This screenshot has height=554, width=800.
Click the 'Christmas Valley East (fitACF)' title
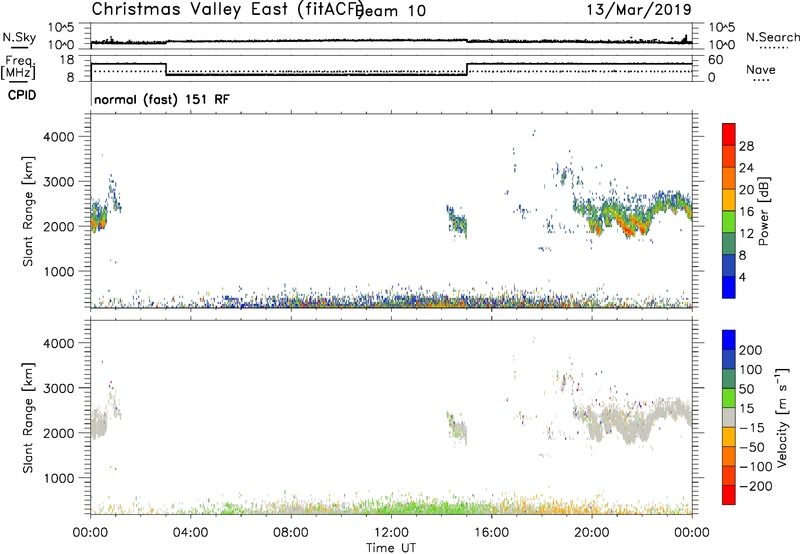227,9
